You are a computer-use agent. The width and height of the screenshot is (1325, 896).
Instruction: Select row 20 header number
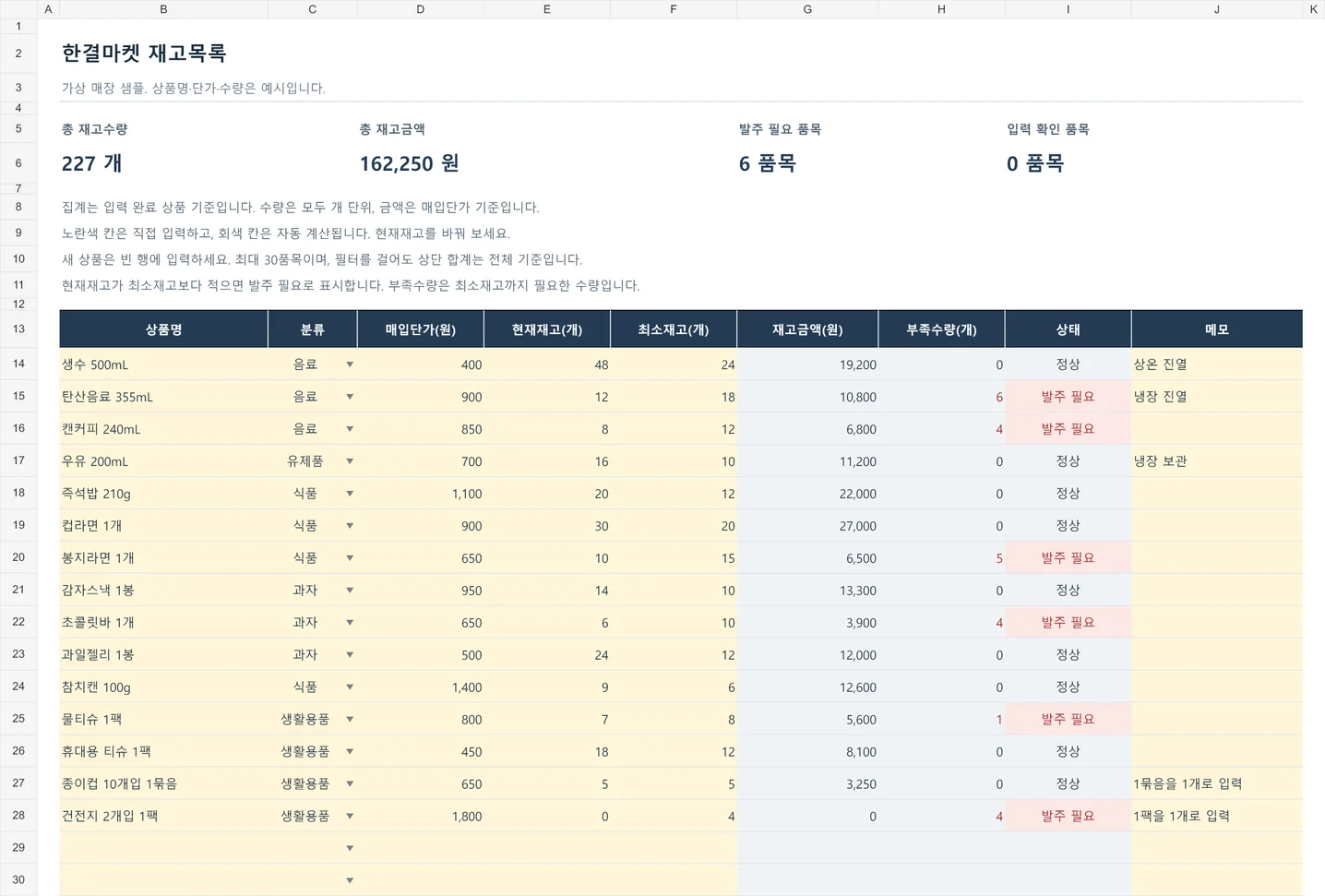(x=18, y=557)
